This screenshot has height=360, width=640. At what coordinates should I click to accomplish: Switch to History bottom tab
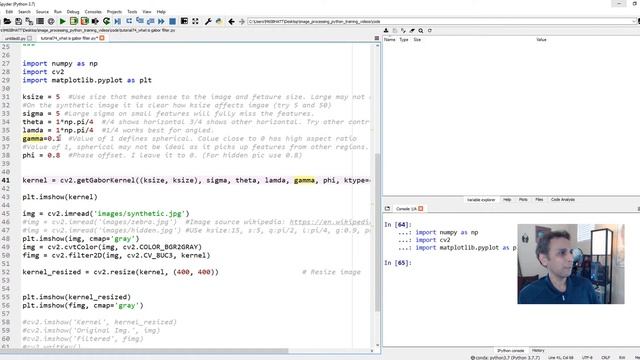[538, 350]
